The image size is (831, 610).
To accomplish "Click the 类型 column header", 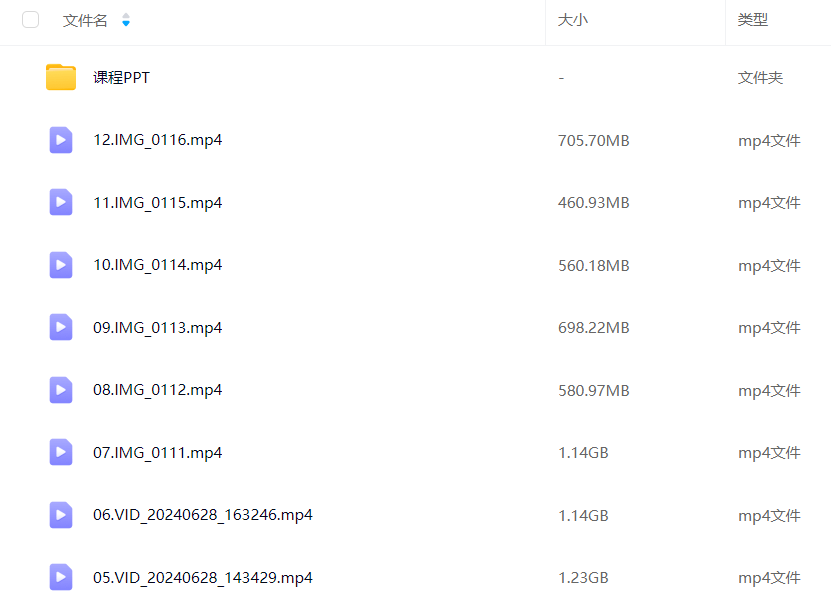I will (753, 20).
